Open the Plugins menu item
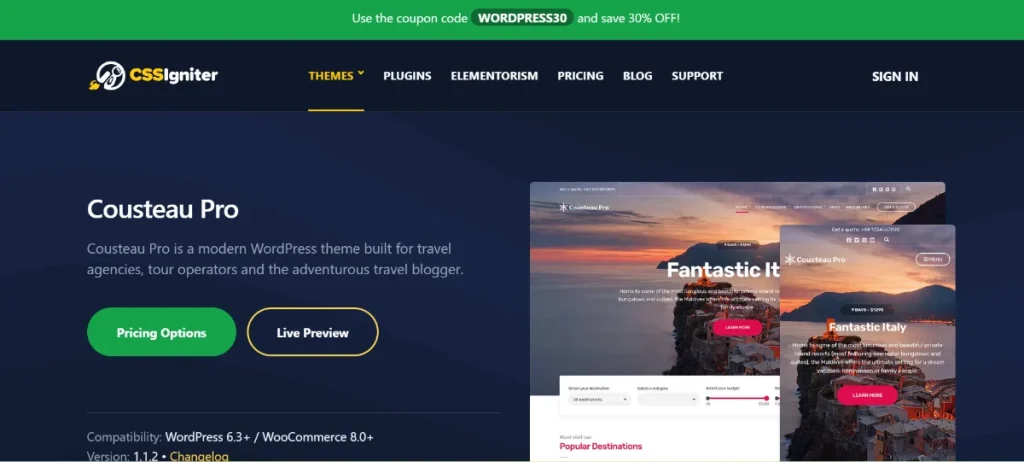 (407, 76)
